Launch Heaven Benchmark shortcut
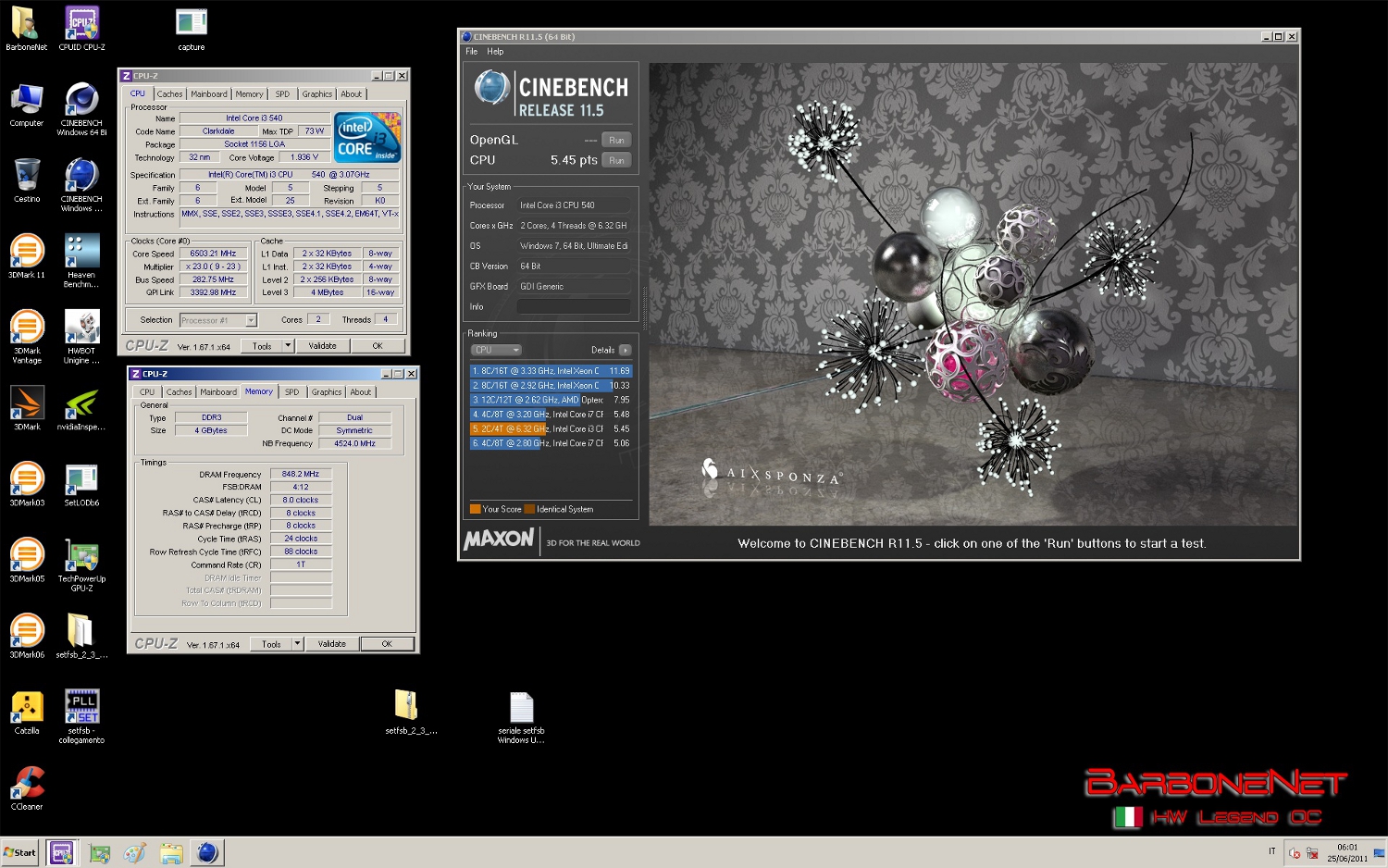 (81, 261)
